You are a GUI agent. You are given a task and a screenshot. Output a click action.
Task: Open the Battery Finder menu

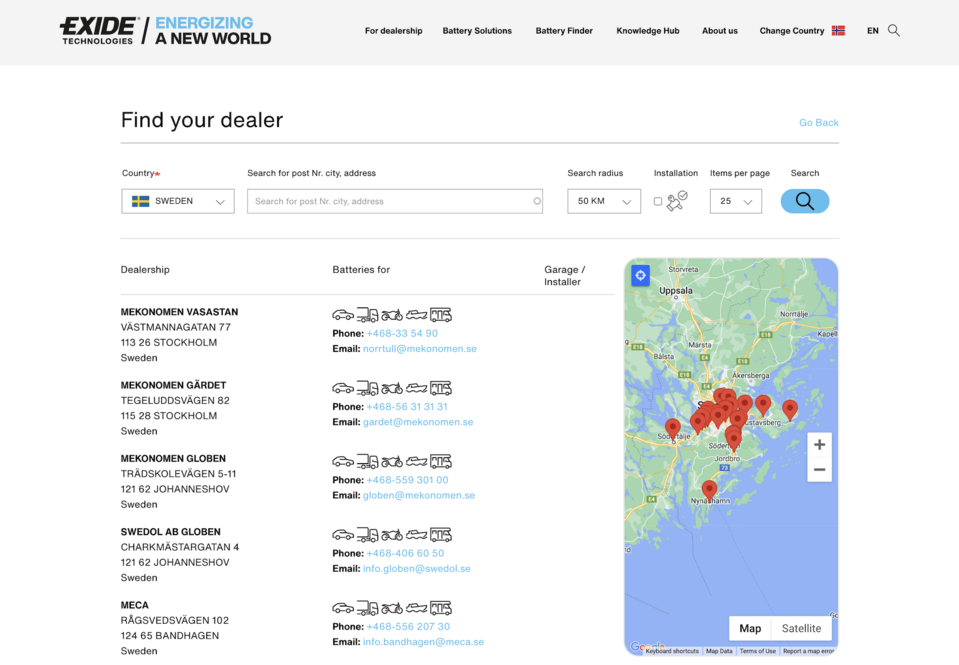(x=564, y=31)
